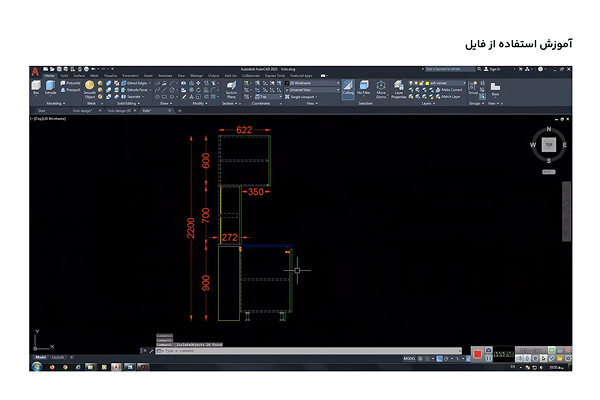Switch to the Solid ribbon tab
Screen dimensions: 600x400
64,76
